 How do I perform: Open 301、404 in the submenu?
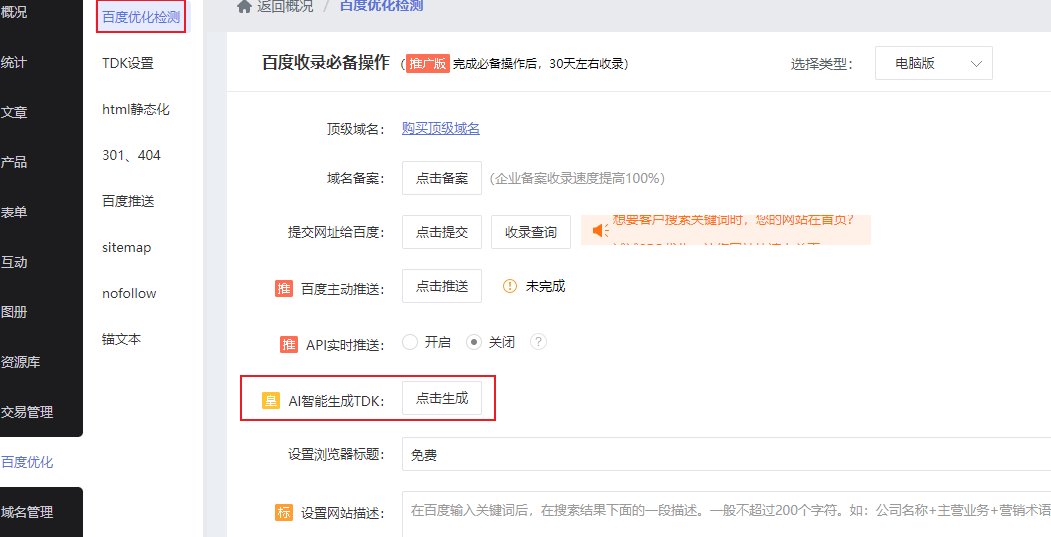click(131, 155)
